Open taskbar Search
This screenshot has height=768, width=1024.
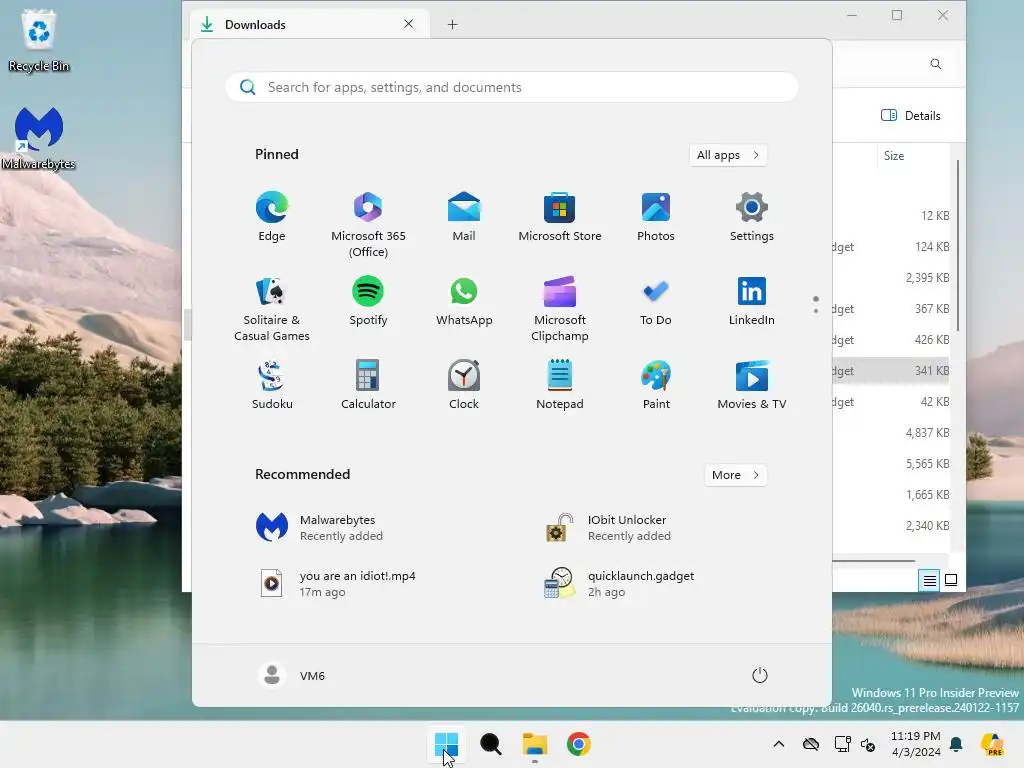tap(490, 744)
